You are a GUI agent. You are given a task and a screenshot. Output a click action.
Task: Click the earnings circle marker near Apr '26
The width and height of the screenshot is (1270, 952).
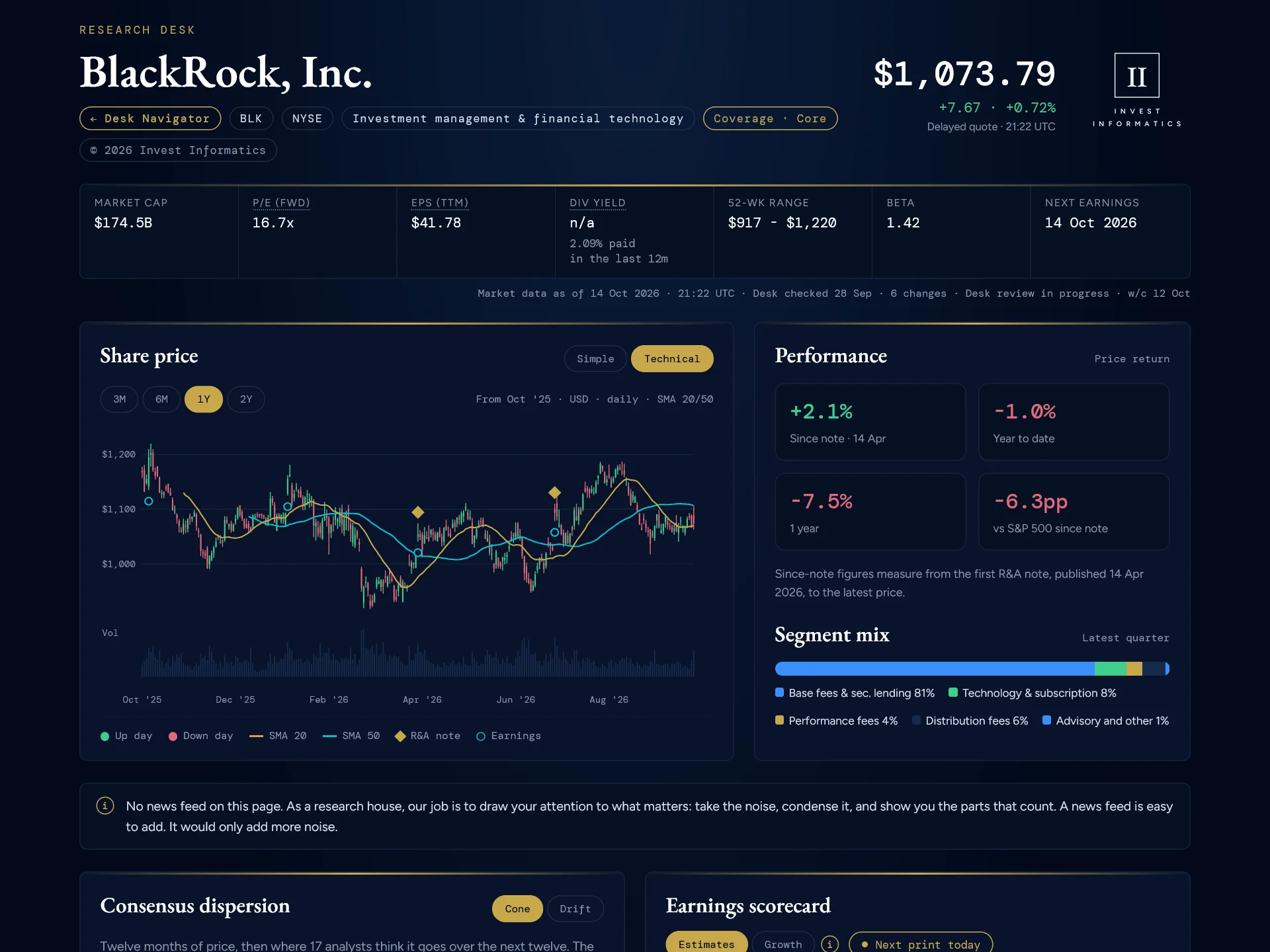click(417, 552)
